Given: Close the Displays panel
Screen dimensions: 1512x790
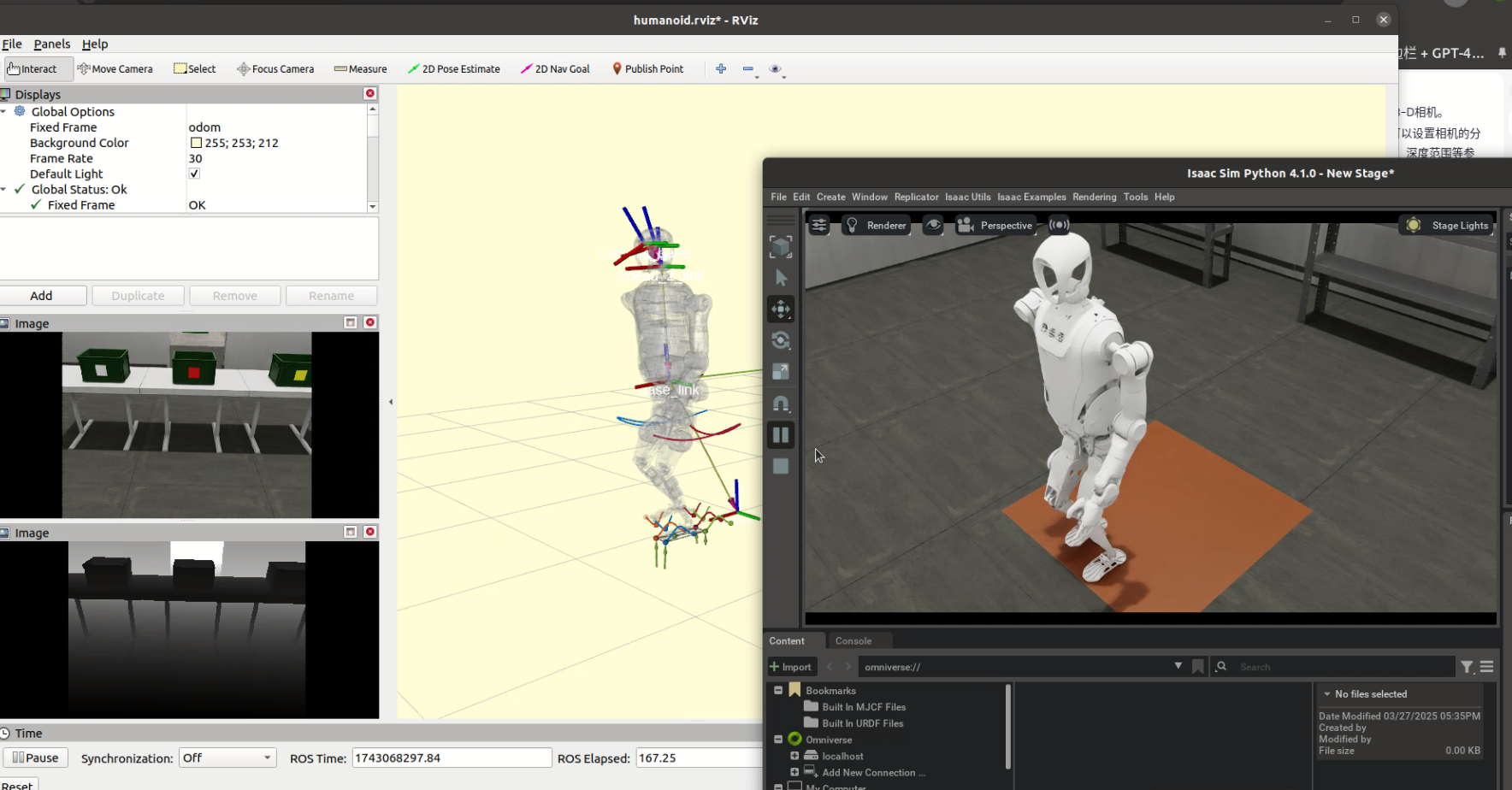Looking at the screenshot, I should point(370,93).
